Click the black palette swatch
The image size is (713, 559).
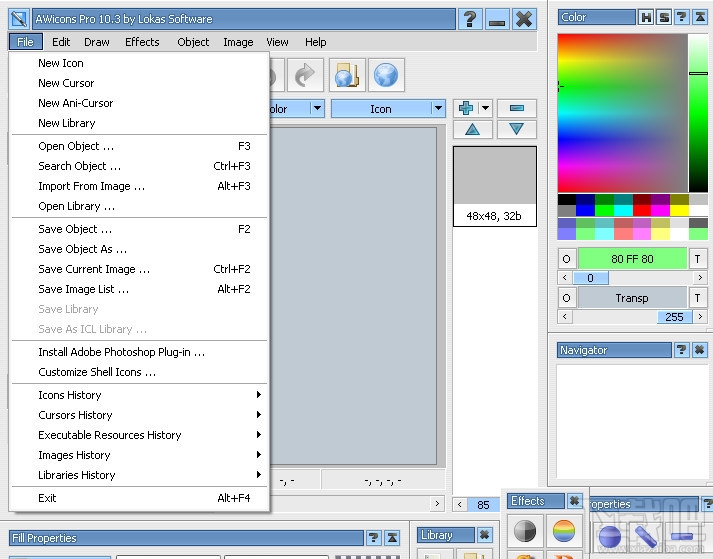[x=567, y=199]
